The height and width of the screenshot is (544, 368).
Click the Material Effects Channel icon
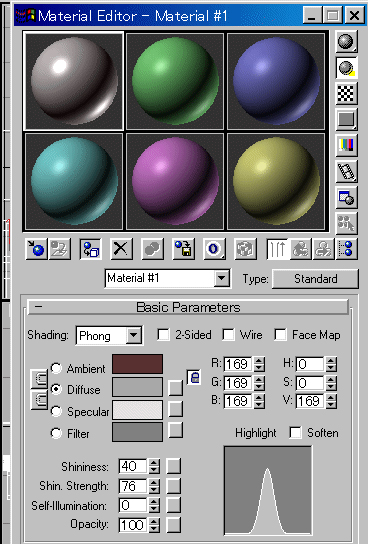click(214, 249)
